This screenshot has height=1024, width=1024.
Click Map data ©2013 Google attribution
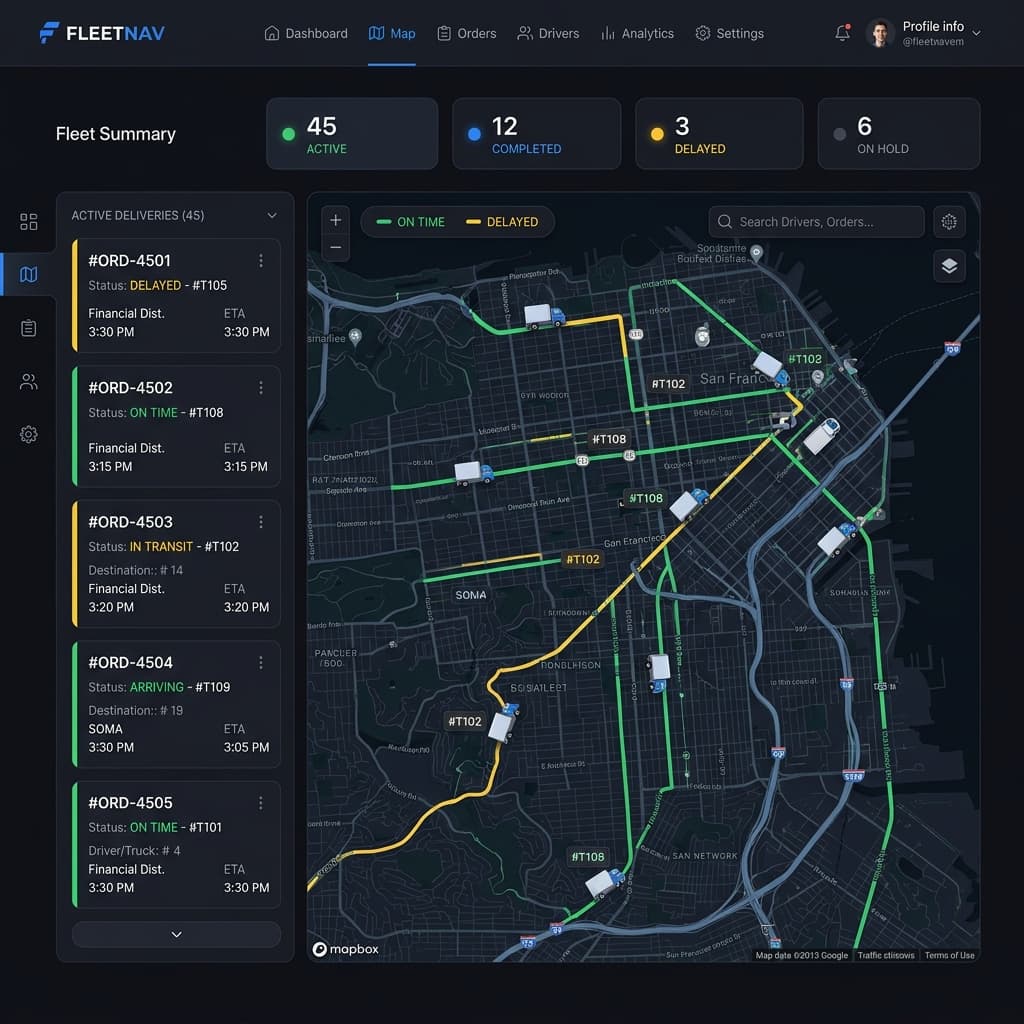click(x=801, y=955)
